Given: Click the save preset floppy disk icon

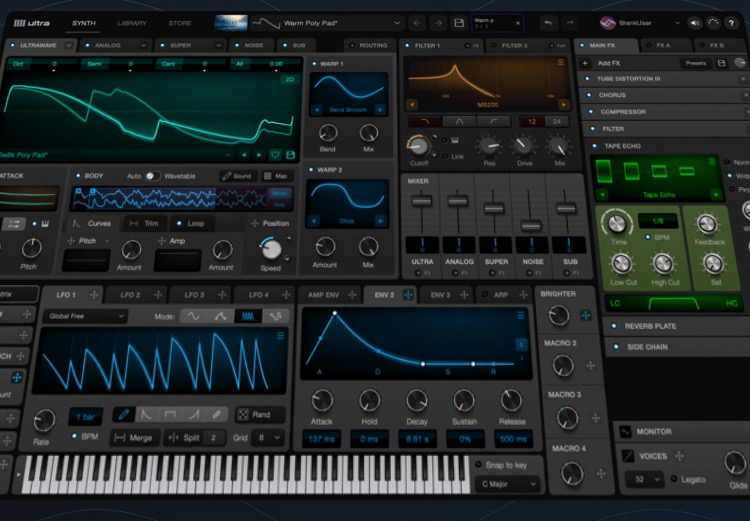Looking at the screenshot, I should pyautogui.click(x=459, y=22).
